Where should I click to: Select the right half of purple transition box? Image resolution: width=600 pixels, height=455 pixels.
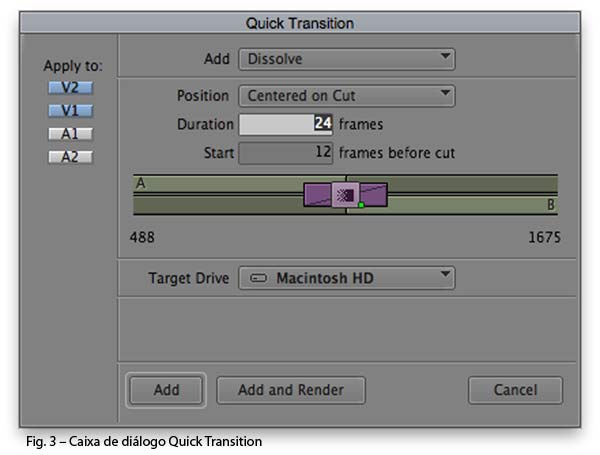[374, 194]
